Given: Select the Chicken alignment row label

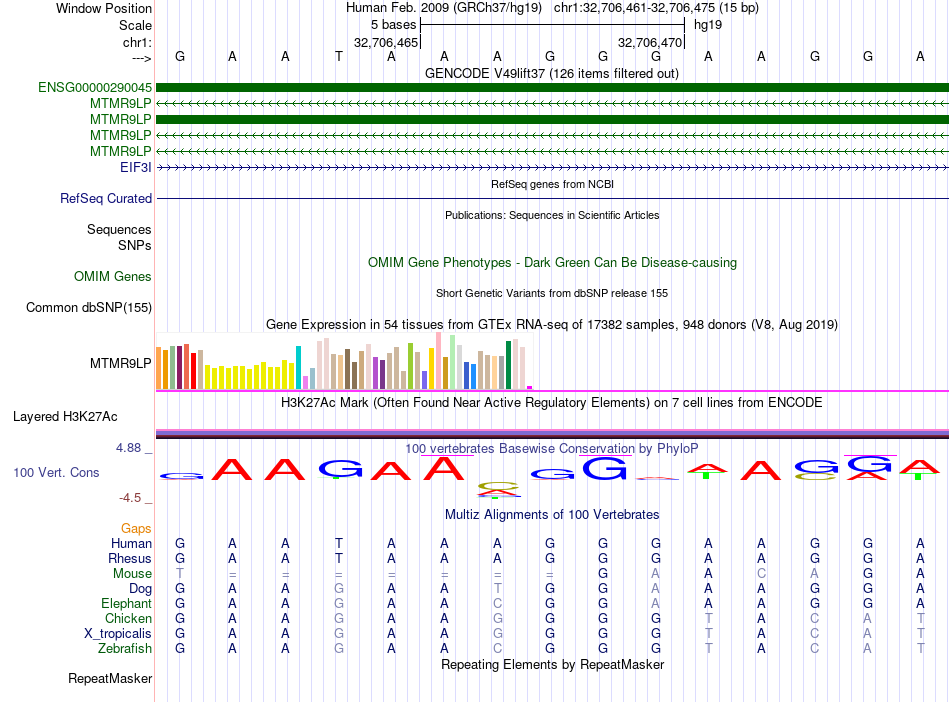Looking at the screenshot, I should (128, 618).
